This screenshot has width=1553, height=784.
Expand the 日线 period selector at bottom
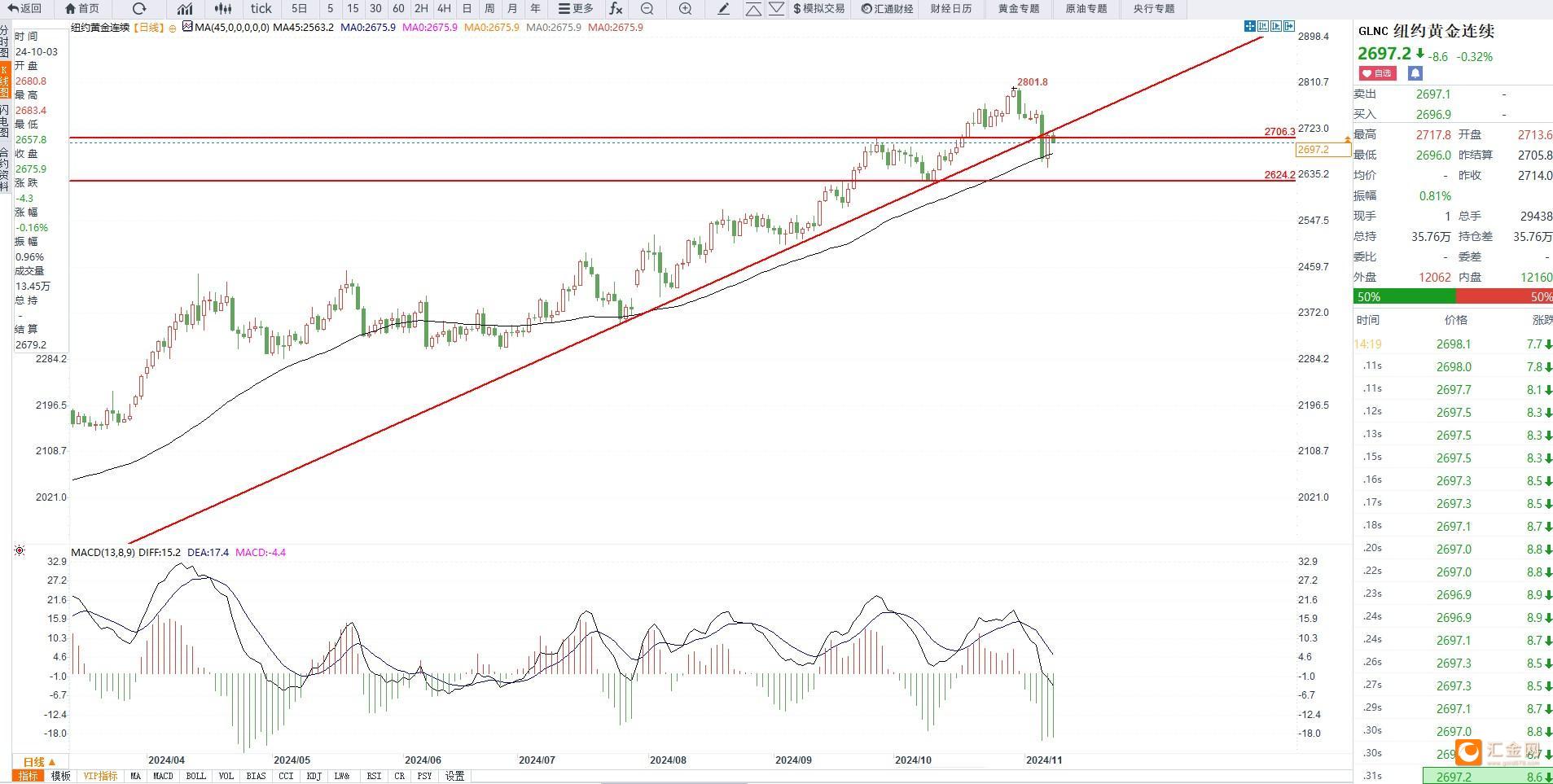click(39, 762)
